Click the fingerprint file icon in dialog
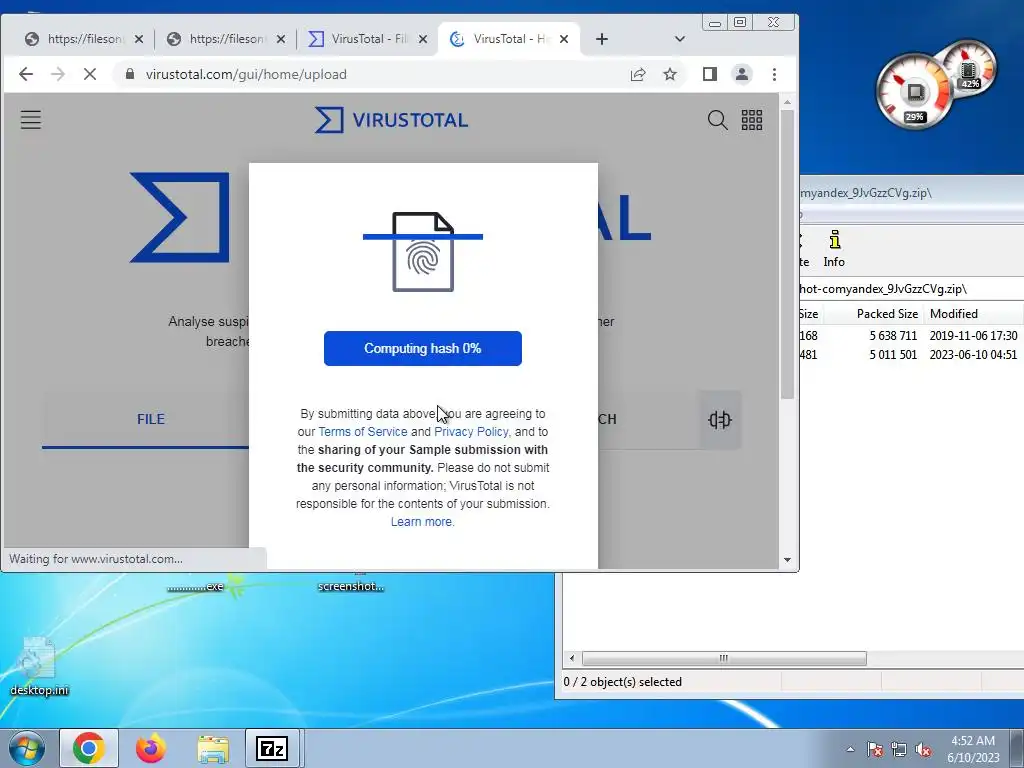The height and width of the screenshot is (768, 1024). 423,252
